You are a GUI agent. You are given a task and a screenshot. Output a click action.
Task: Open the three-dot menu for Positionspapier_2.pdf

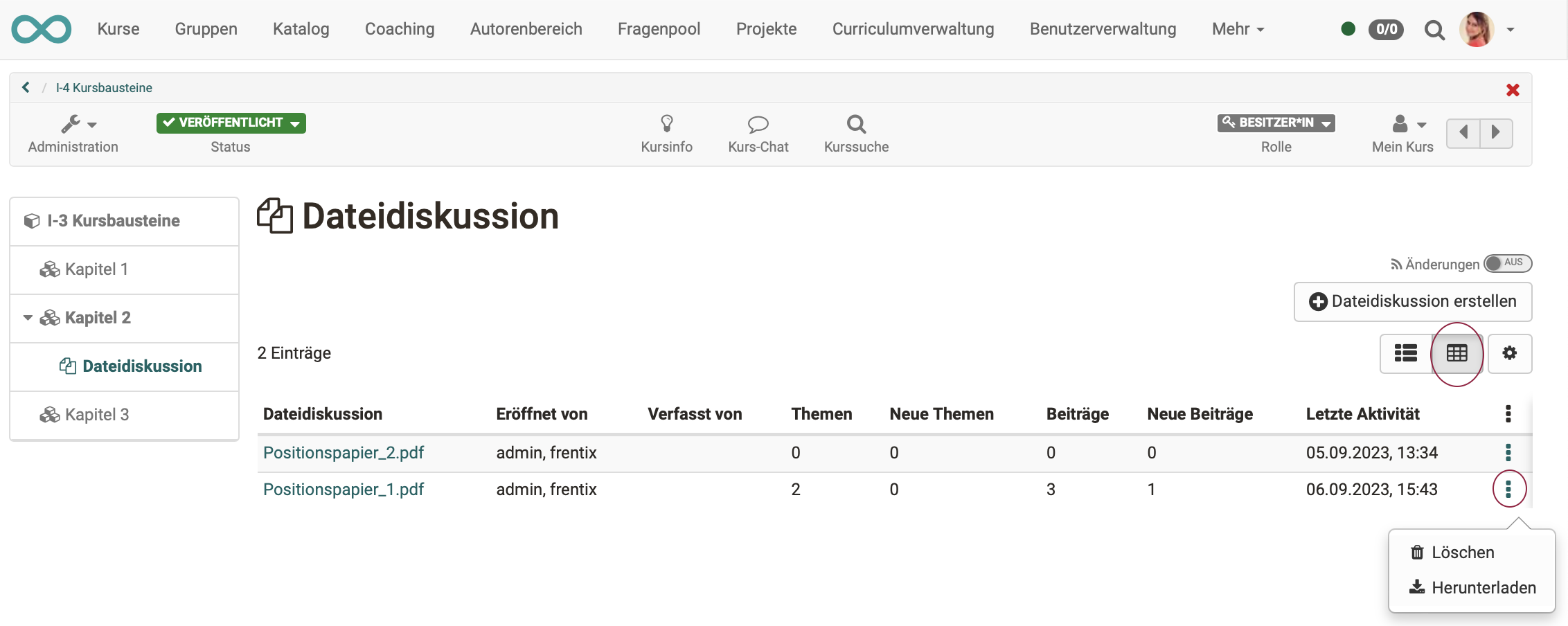pos(1508,452)
